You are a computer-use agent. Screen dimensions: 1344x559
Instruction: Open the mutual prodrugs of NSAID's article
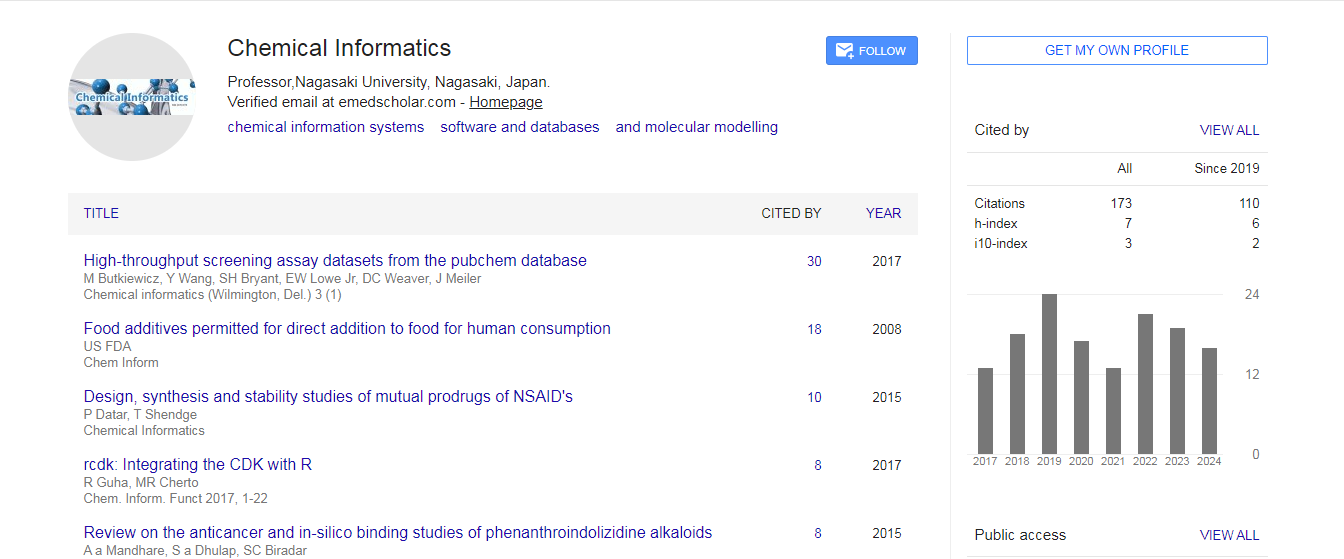[x=328, y=397]
